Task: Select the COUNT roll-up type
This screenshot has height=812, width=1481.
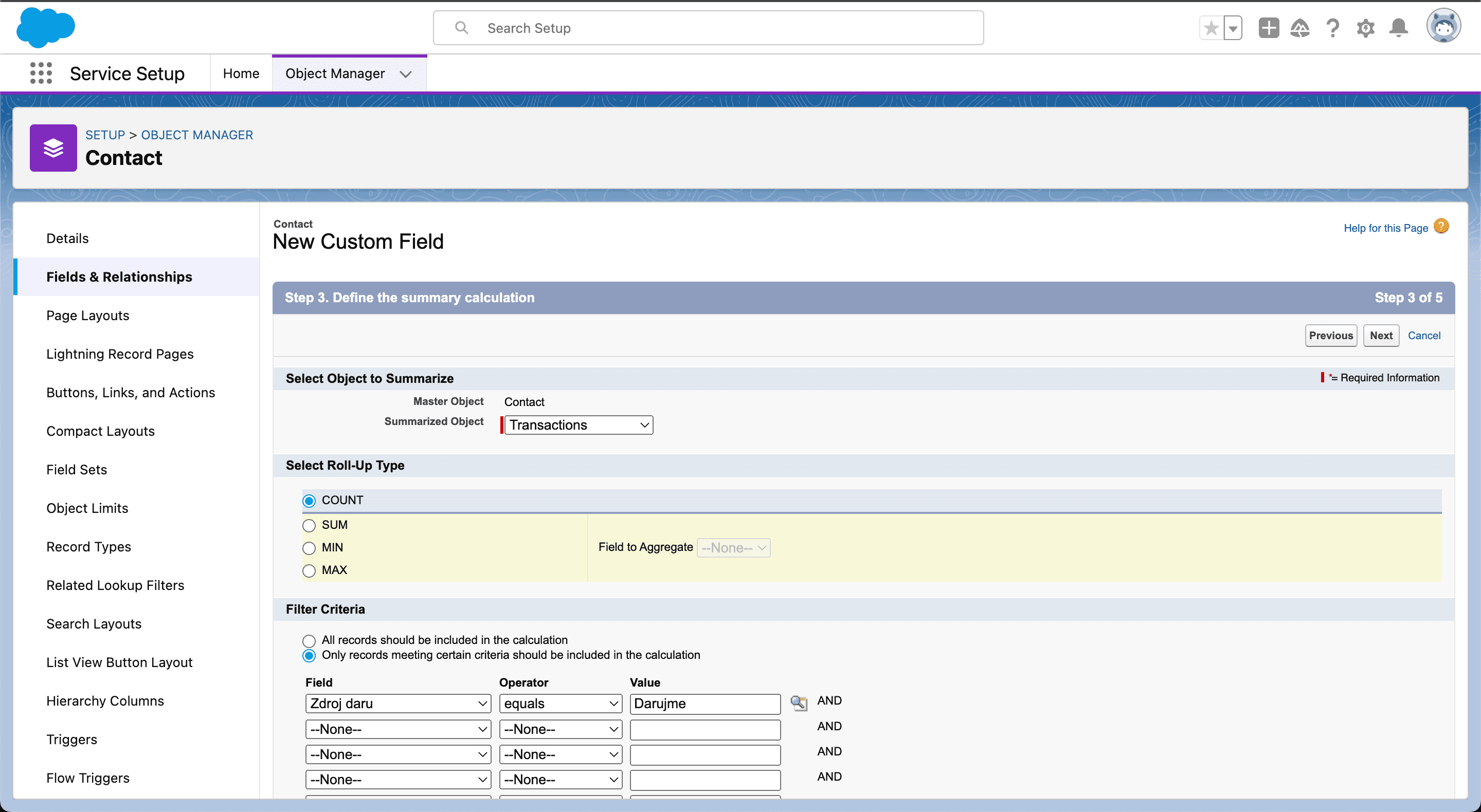Action: (309, 501)
